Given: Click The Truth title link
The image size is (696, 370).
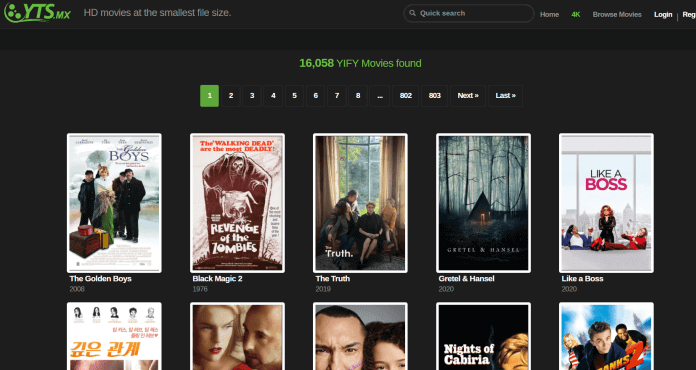Looking at the screenshot, I should pos(332,279).
